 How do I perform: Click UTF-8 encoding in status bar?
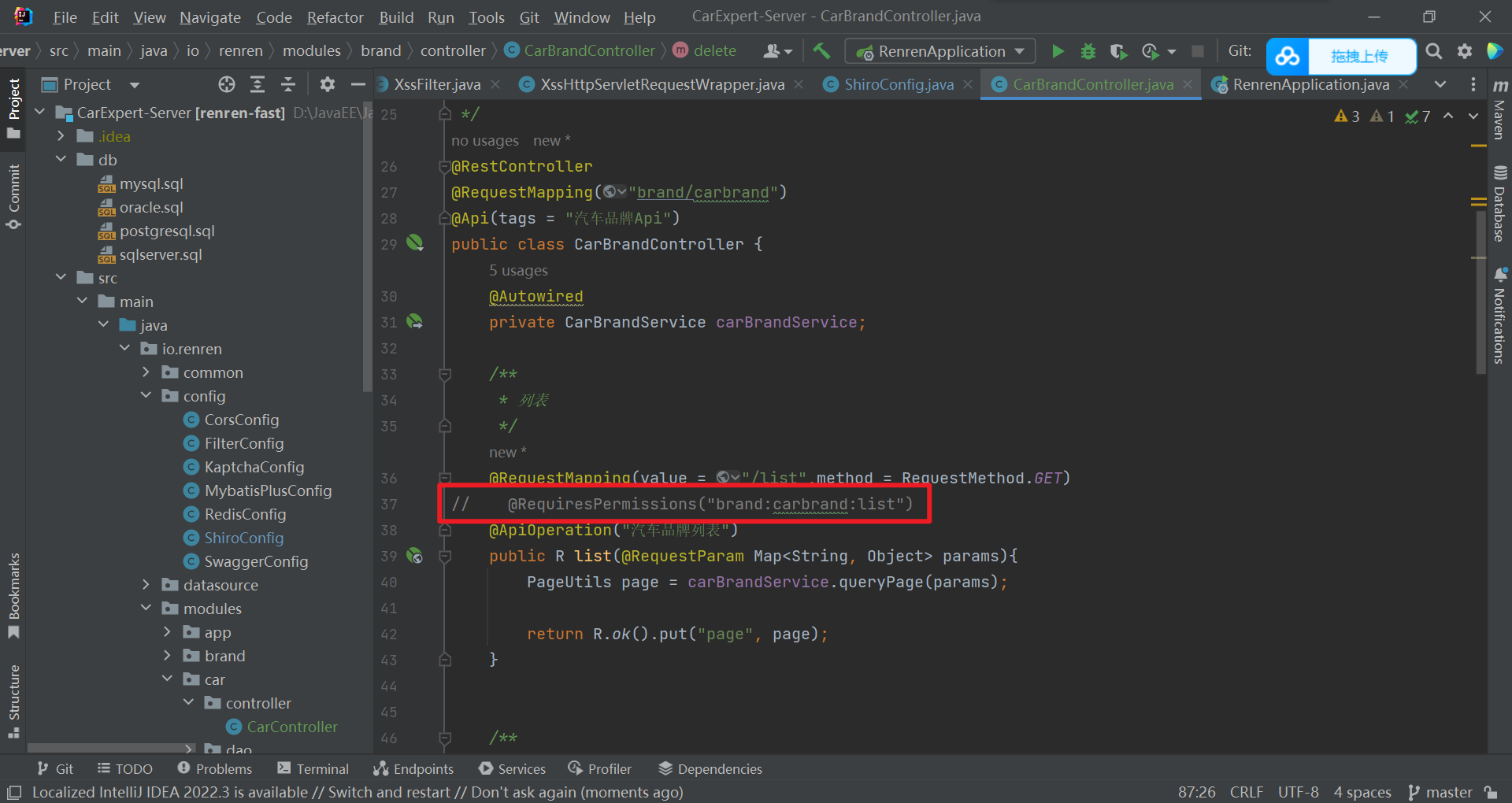1298,792
